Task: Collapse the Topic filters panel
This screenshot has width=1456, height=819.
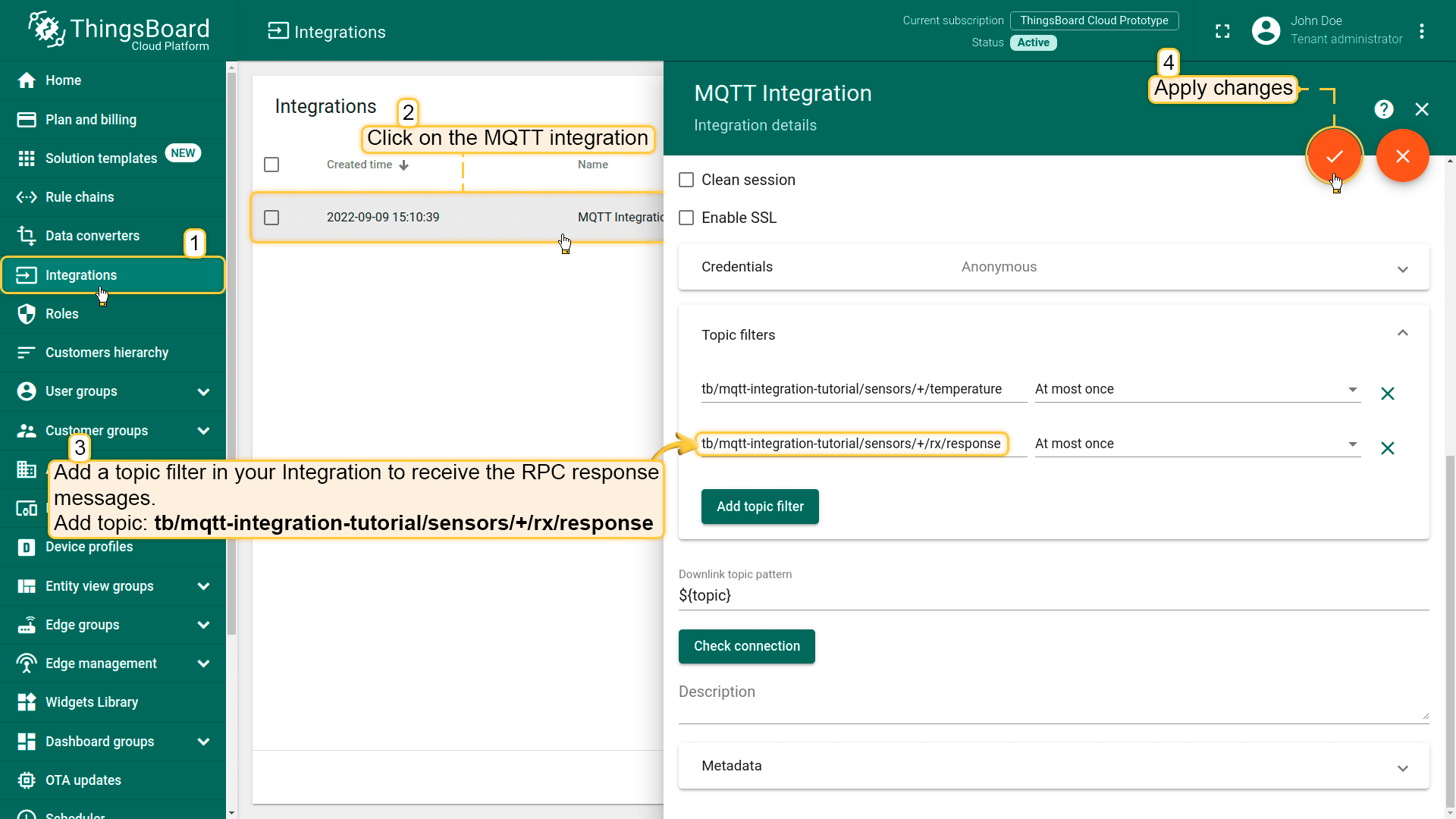Action: tap(1402, 334)
